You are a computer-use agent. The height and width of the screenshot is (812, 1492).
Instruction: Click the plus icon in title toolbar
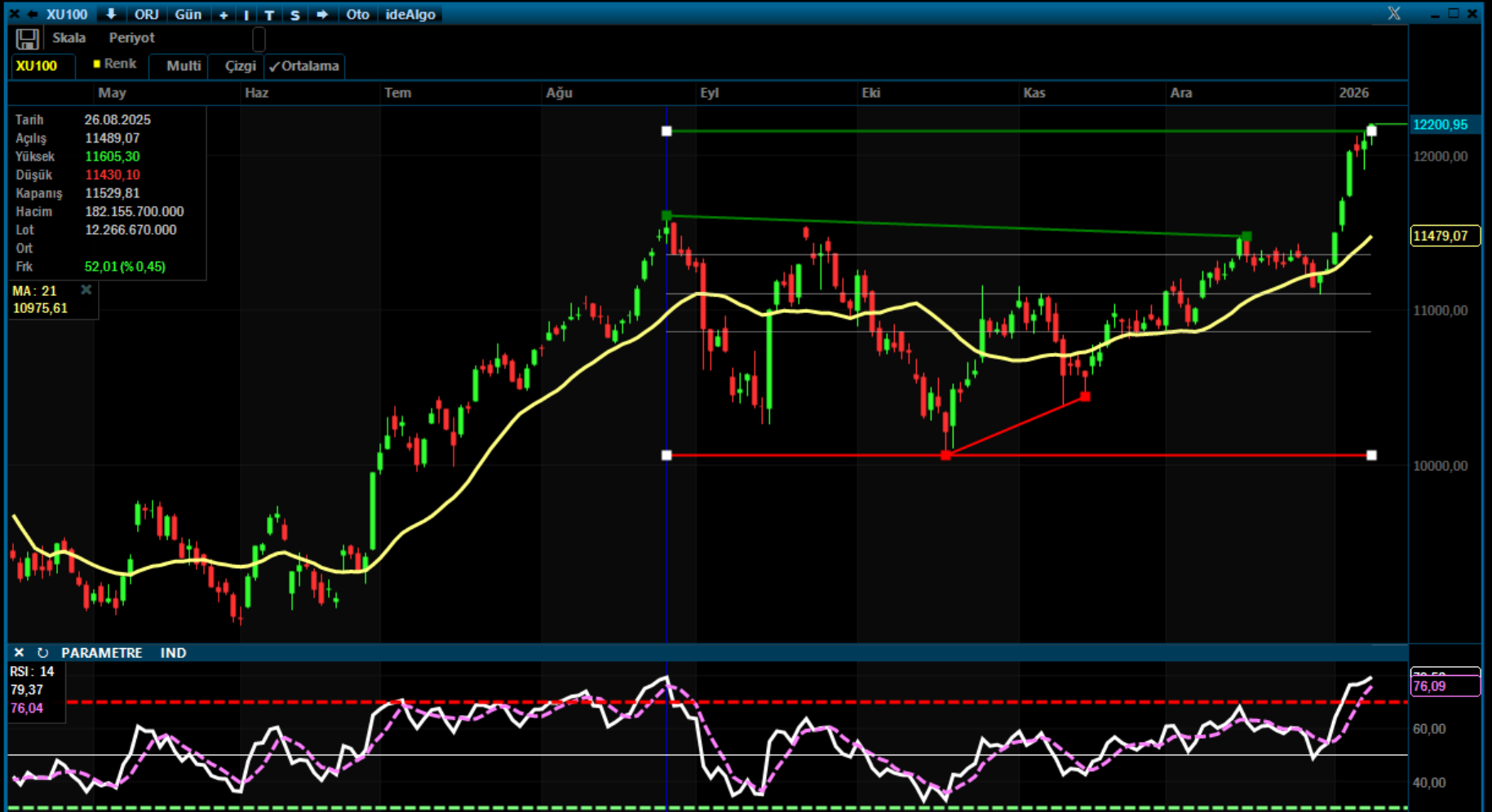tap(224, 15)
